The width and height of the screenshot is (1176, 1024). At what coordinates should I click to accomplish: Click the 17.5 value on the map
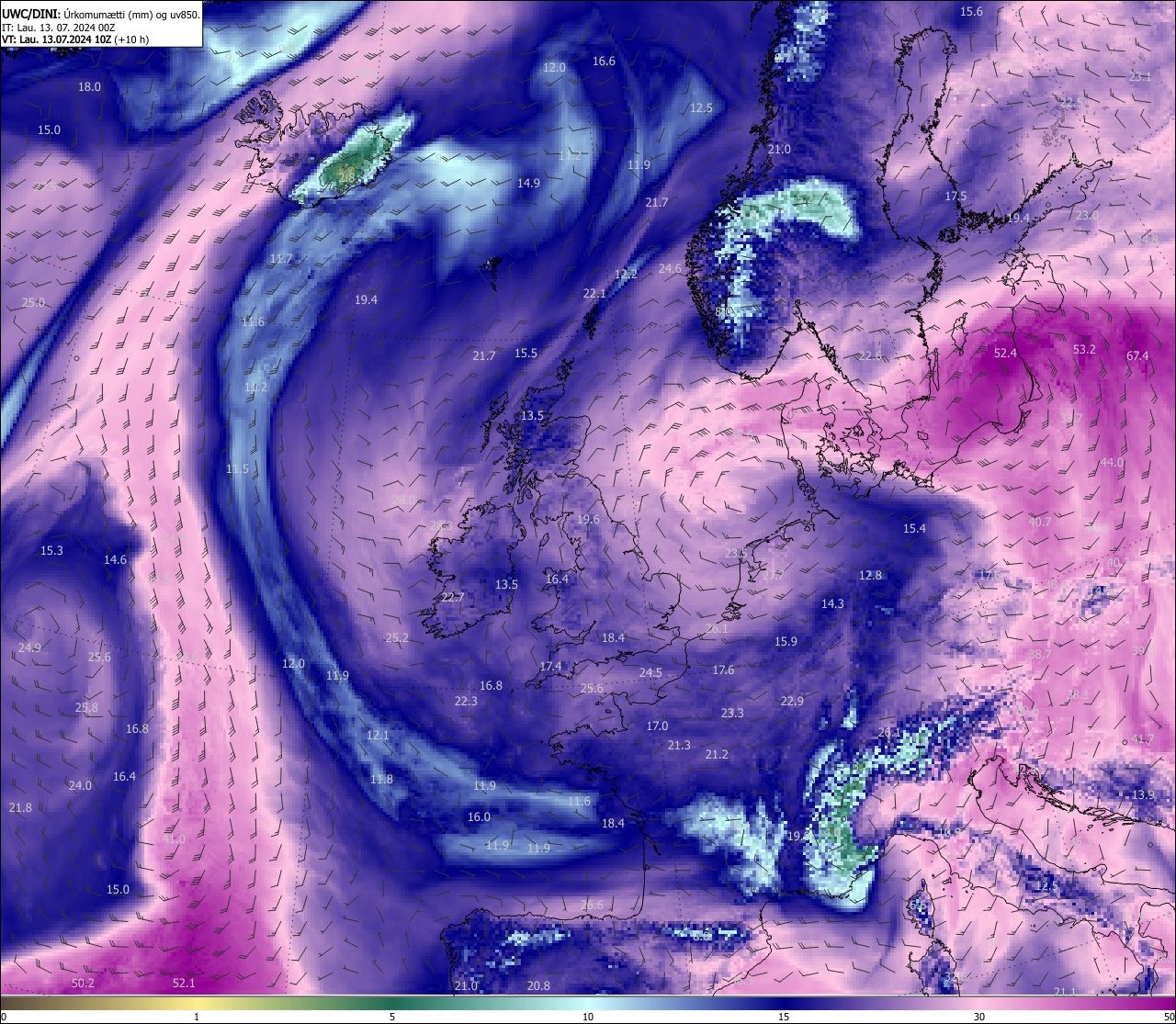pos(955,196)
